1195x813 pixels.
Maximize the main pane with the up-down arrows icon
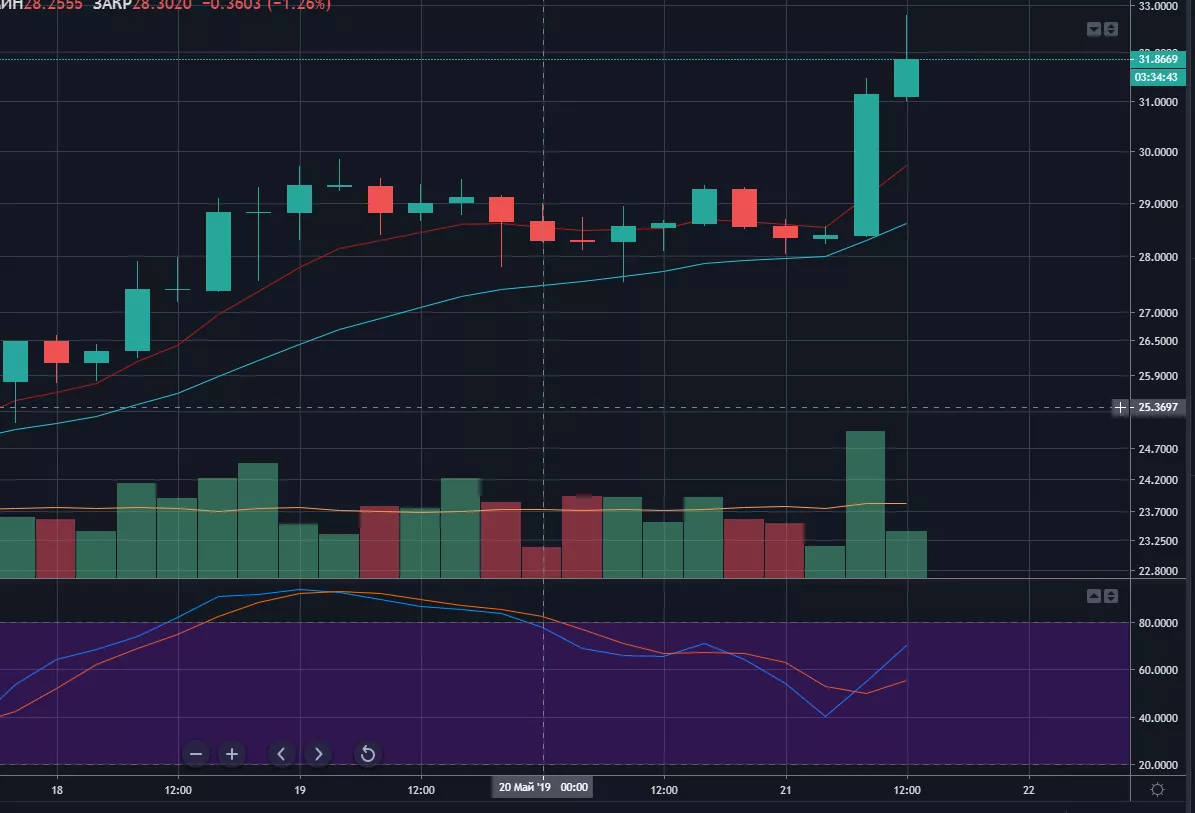1111,29
